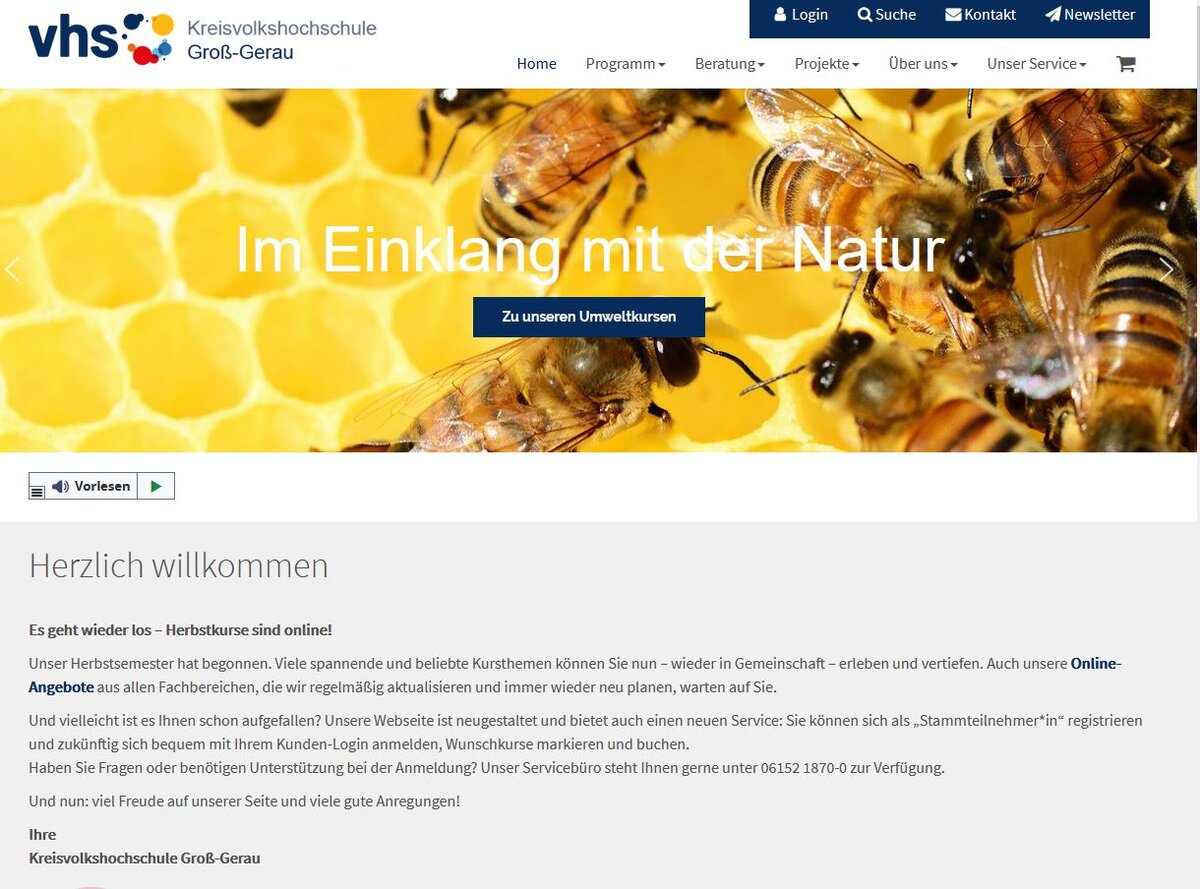Click the Kreisvolkshochschule Groß-Gerau header text
The height and width of the screenshot is (889, 1200).
click(x=281, y=39)
